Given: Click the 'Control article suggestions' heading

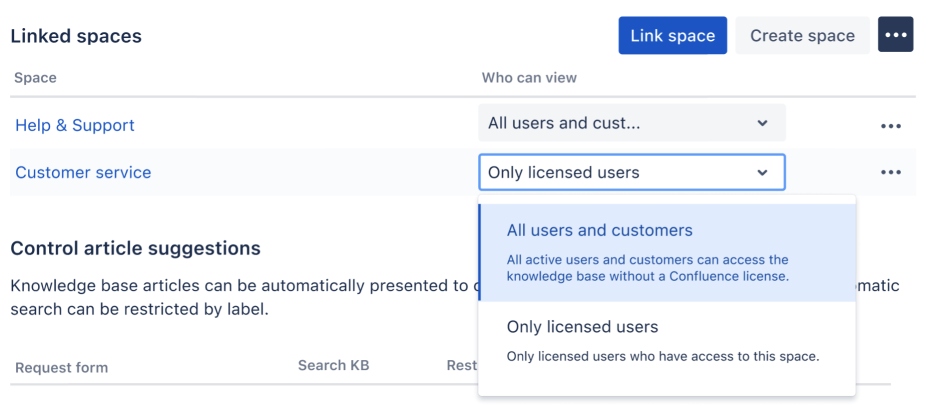Looking at the screenshot, I should [135, 248].
